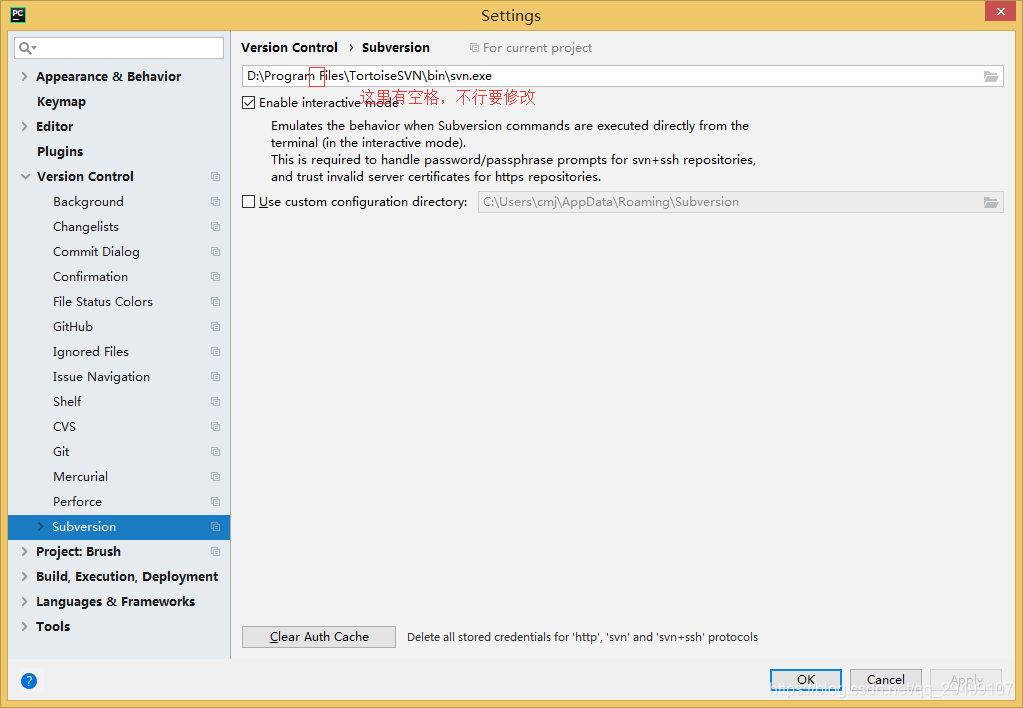Open GitHub settings

coord(72,327)
